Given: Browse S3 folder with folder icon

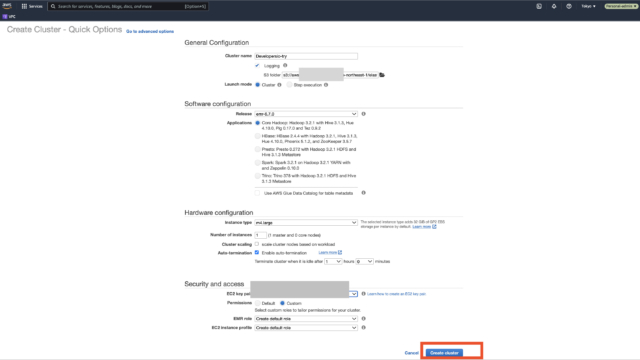Looking at the screenshot, I should tap(382, 75).
